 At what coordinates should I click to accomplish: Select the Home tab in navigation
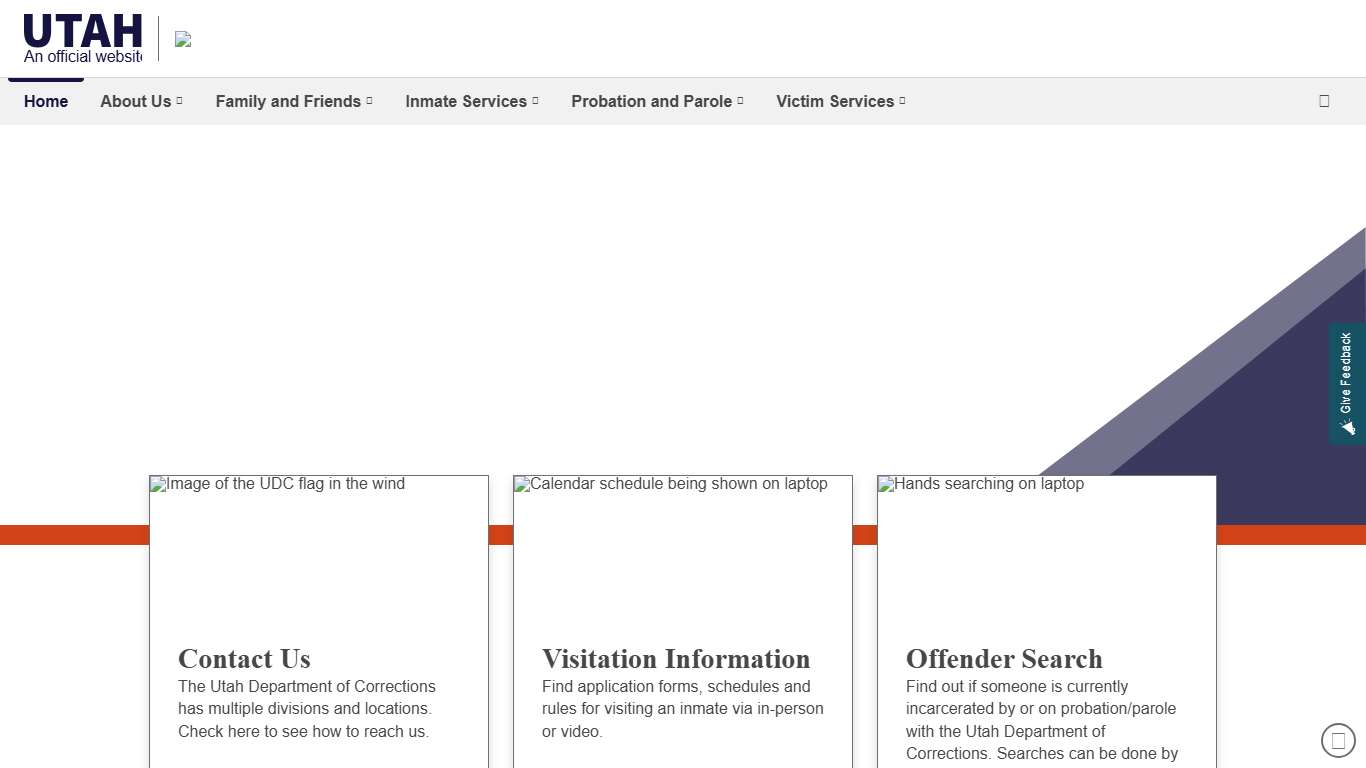click(x=46, y=101)
